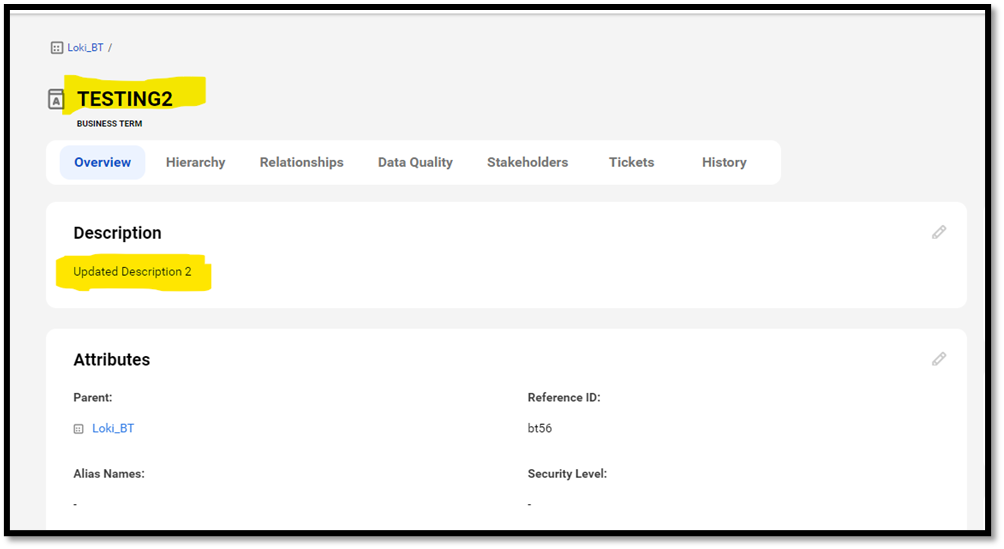Click the 'Security Level:' label

point(567,473)
